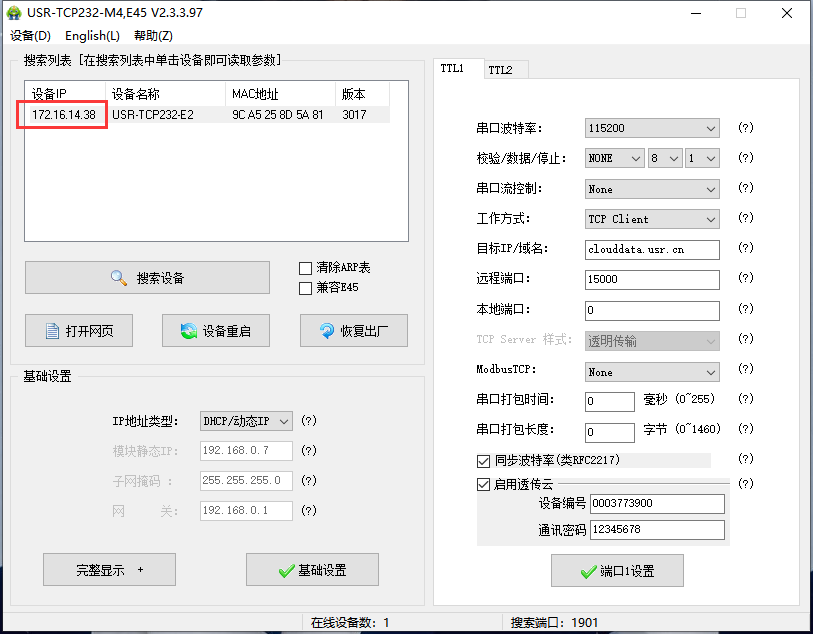813x634 pixels.
Task: Open the 串口波特率 115200 dropdown
Action: click(651, 128)
